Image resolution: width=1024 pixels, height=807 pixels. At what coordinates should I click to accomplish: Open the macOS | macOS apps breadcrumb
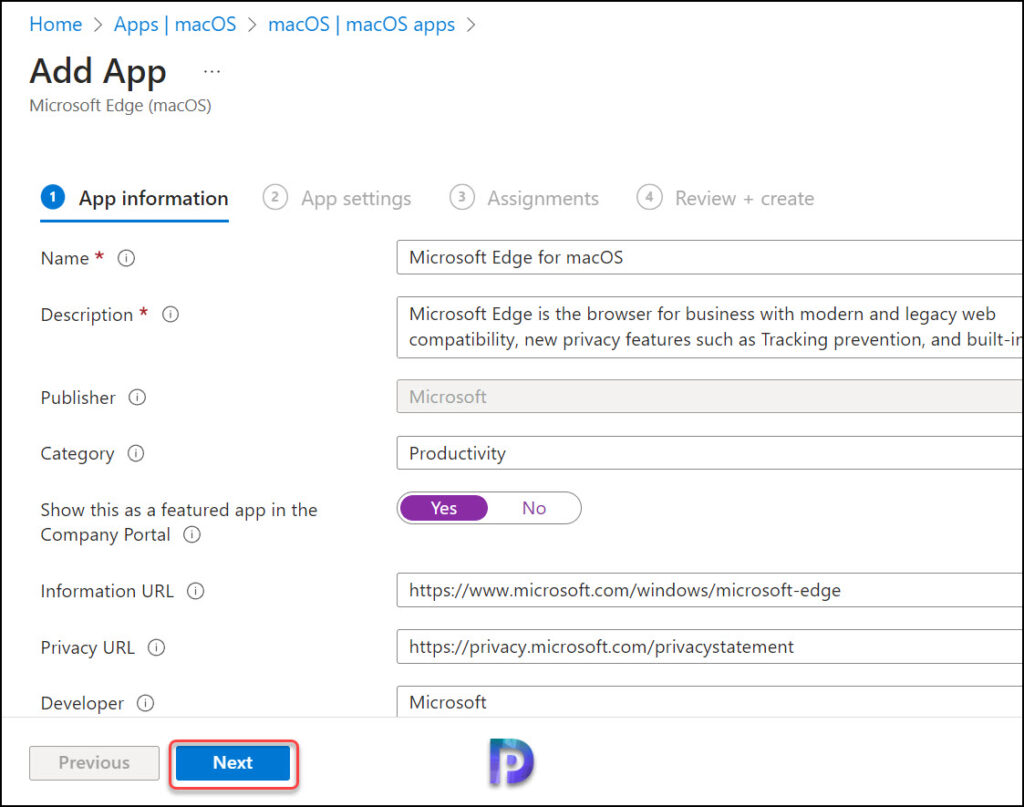361,24
